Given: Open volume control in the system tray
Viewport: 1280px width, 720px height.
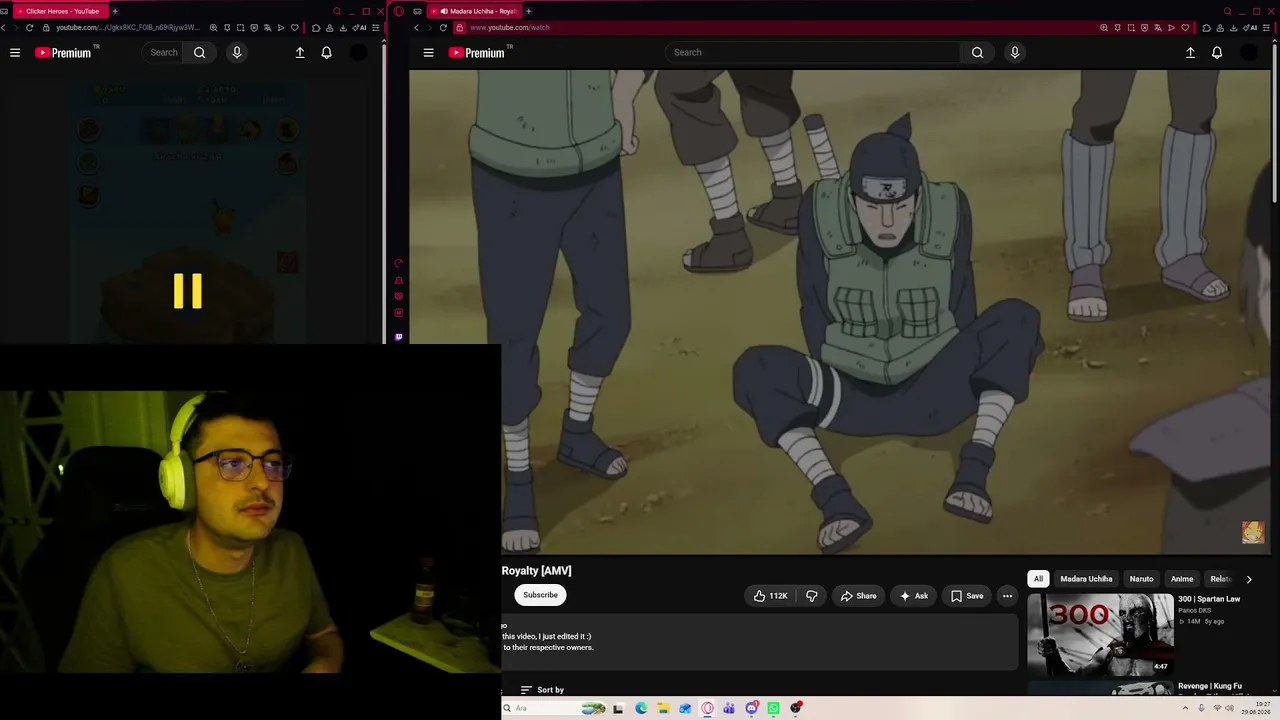Looking at the screenshot, I should 1229,708.
